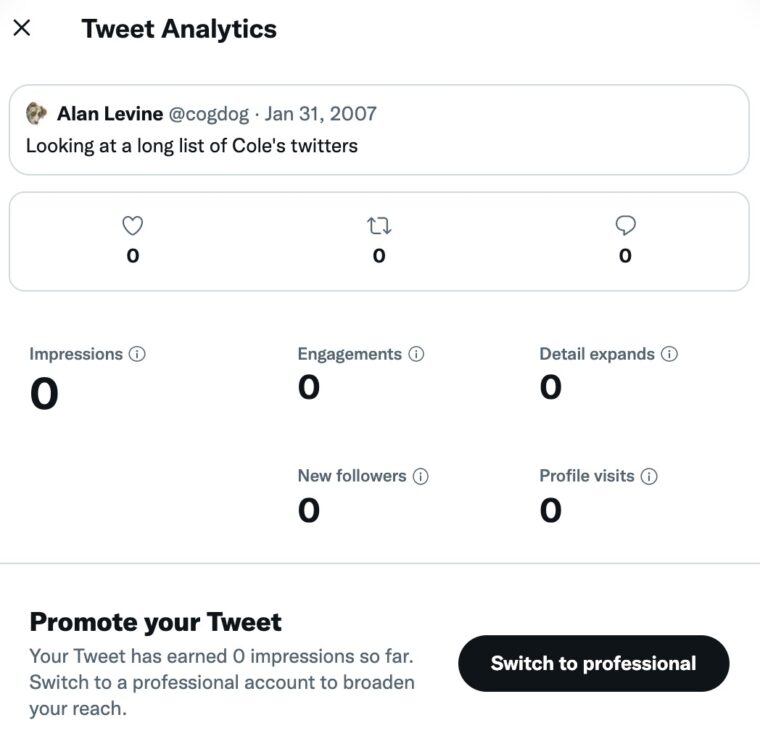The height and width of the screenshot is (744, 760).
Task: Click the Switch to professional button
Action: click(x=593, y=663)
